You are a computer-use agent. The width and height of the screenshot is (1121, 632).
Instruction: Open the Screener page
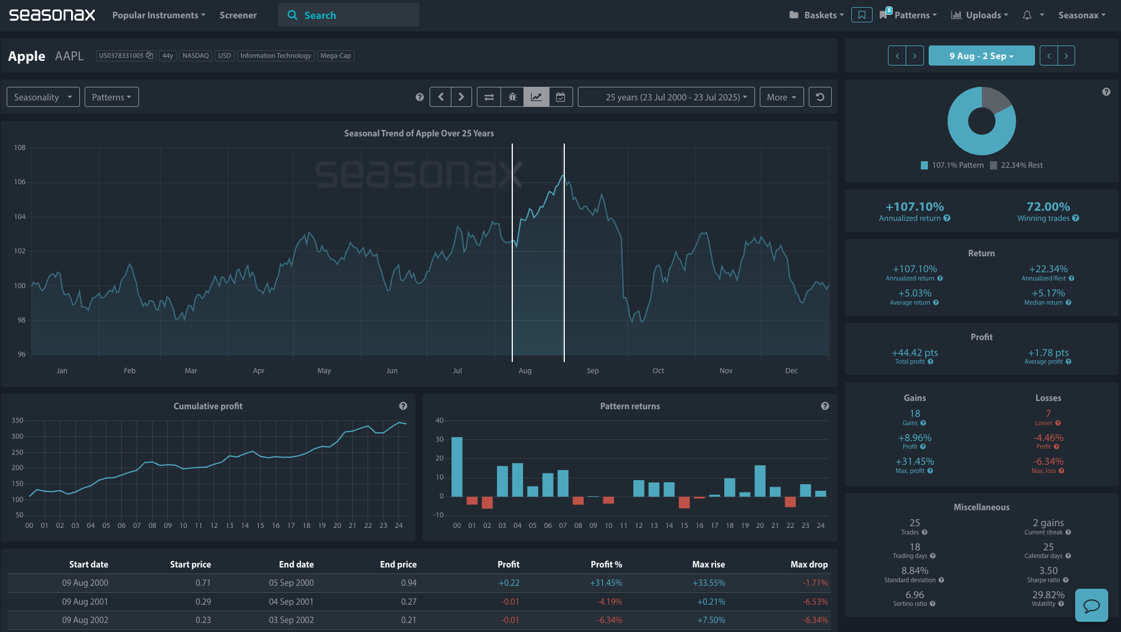pos(238,15)
